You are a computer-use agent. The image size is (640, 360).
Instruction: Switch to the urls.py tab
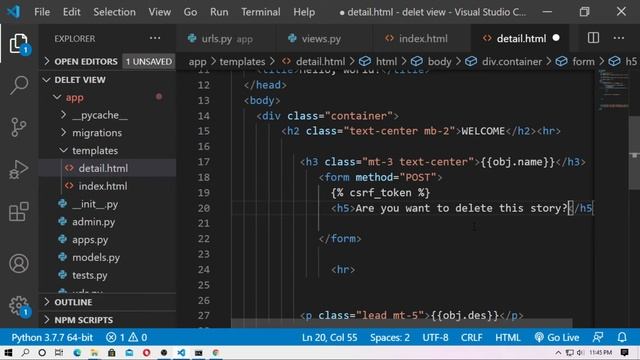tap(226, 39)
